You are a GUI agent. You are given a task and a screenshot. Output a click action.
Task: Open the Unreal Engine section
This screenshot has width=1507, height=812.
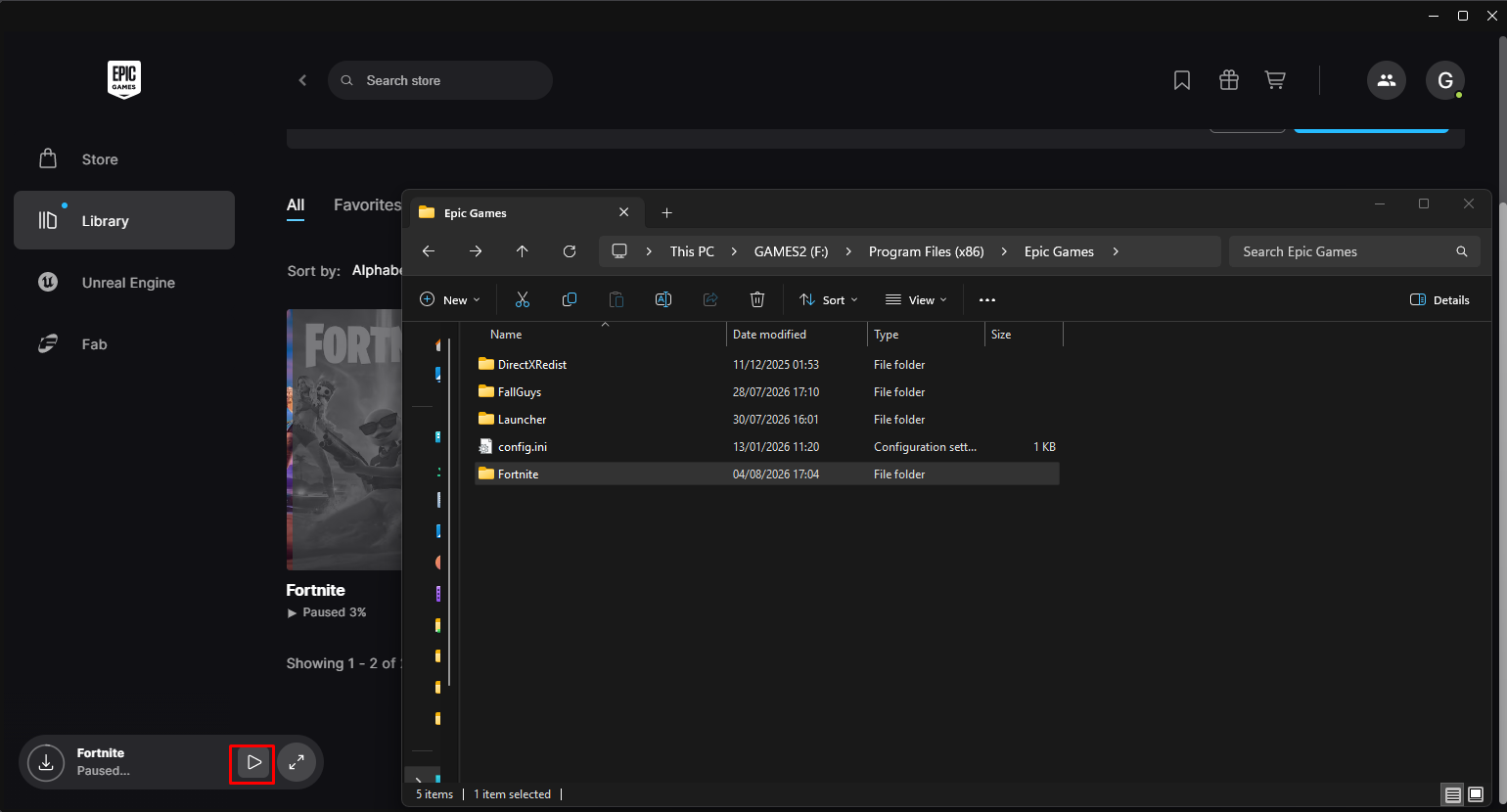(x=124, y=283)
